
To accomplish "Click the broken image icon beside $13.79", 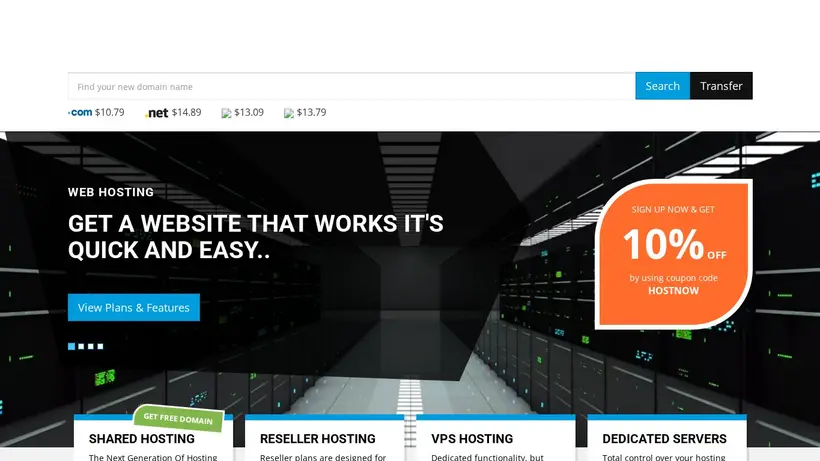I will (x=289, y=113).
